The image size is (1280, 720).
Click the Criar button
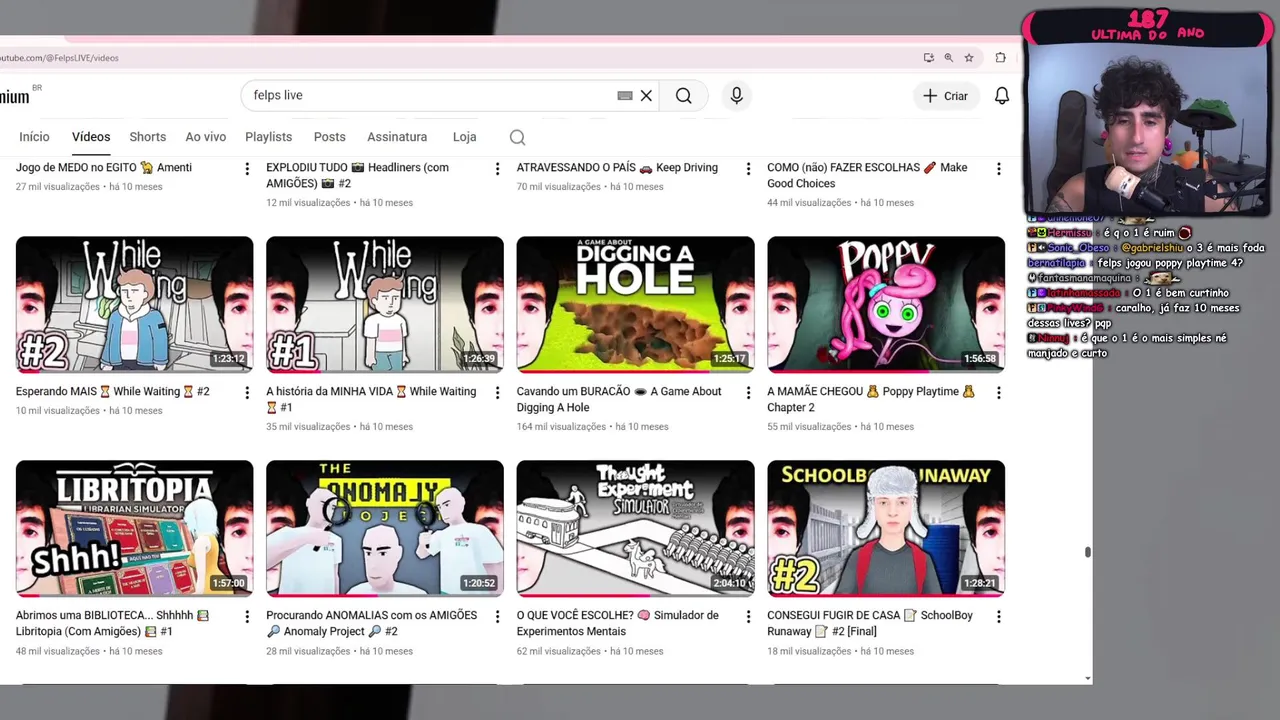click(945, 96)
